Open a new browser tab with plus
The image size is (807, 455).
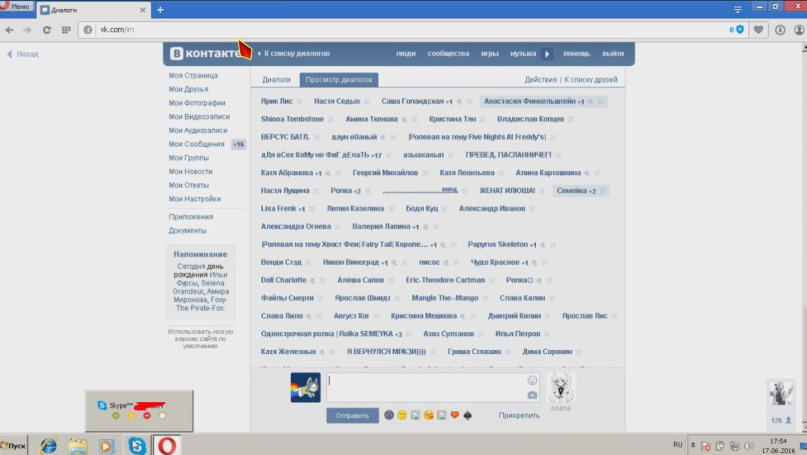160,9
